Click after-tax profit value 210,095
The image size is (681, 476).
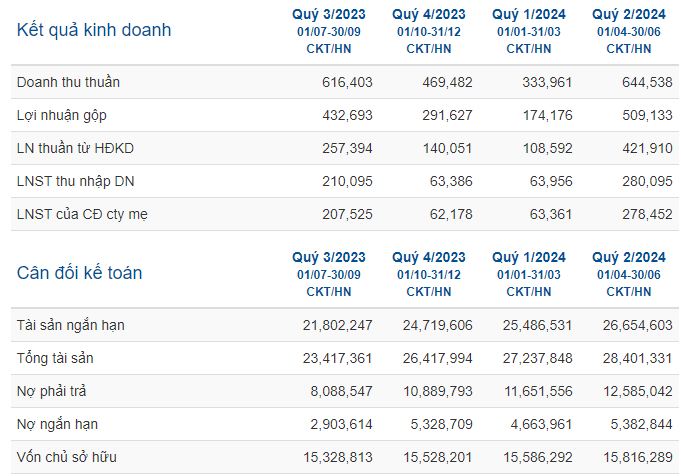click(x=347, y=182)
